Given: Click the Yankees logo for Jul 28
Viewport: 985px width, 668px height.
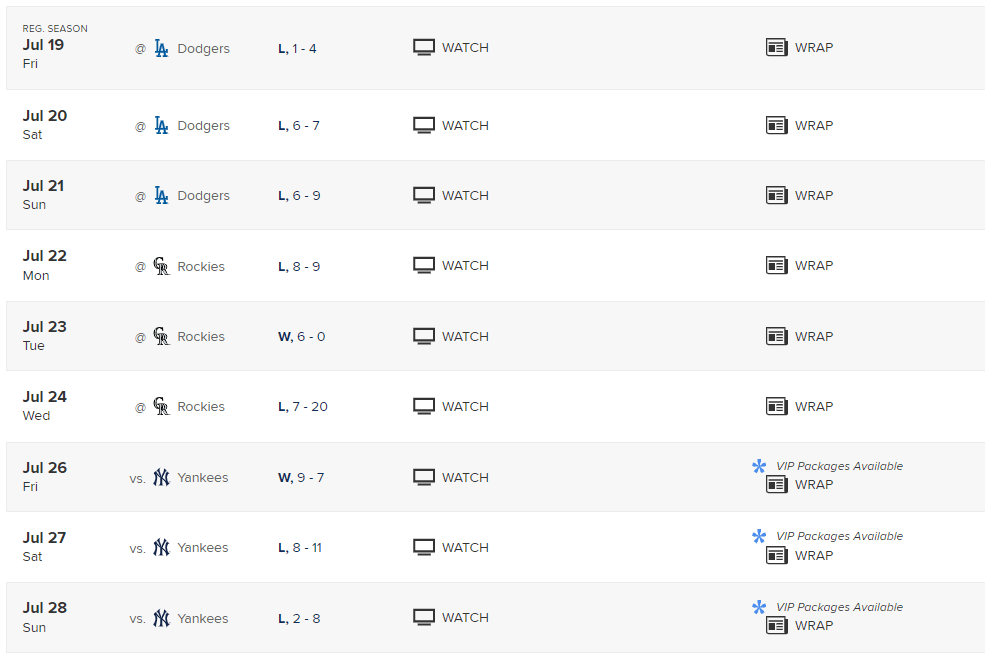Looking at the screenshot, I should tap(161, 618).
